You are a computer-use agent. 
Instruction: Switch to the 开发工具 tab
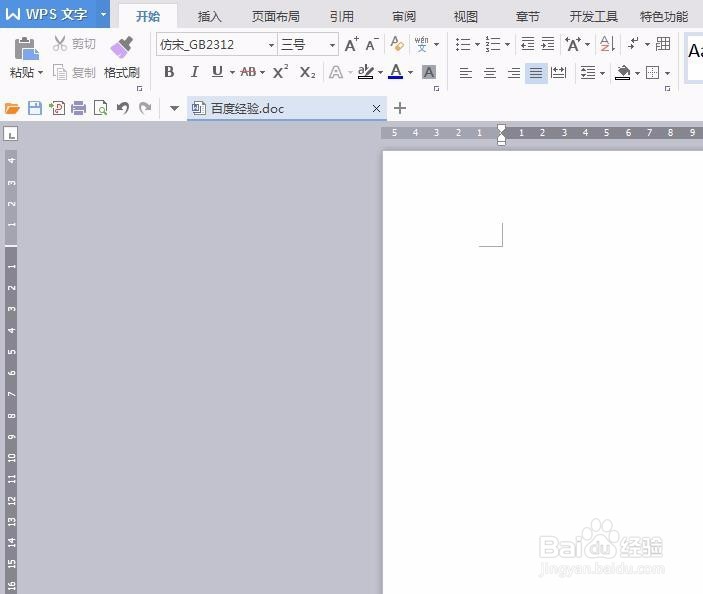[594, 17]
